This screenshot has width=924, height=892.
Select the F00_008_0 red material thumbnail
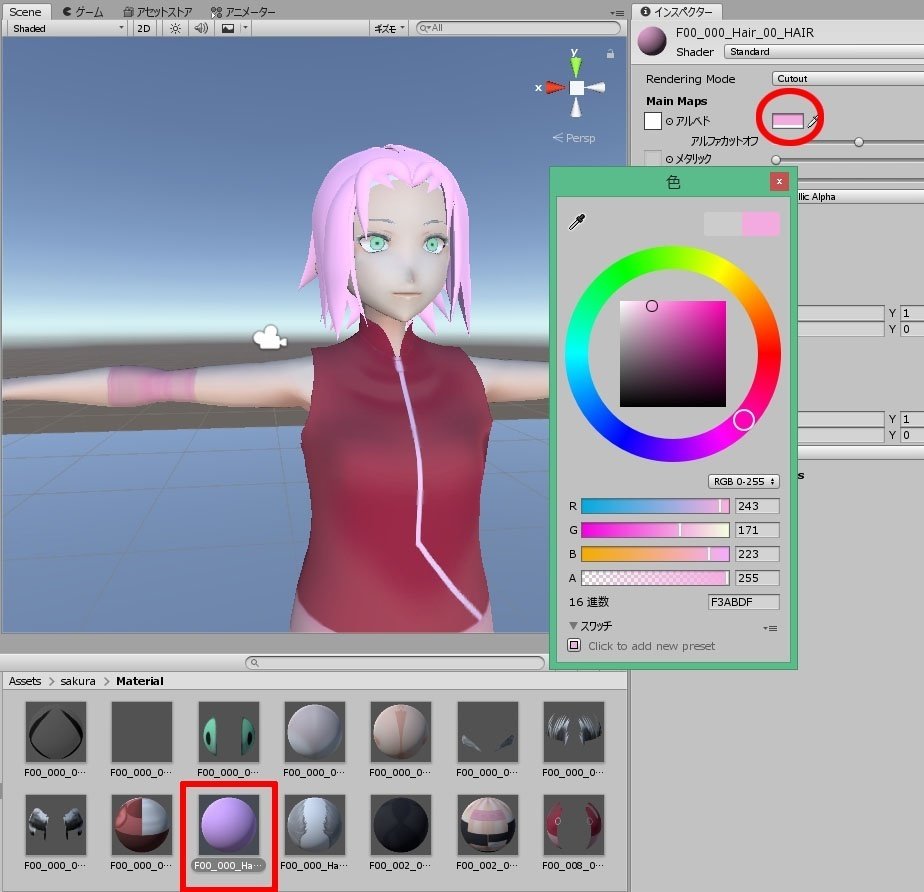pos(573,825)
